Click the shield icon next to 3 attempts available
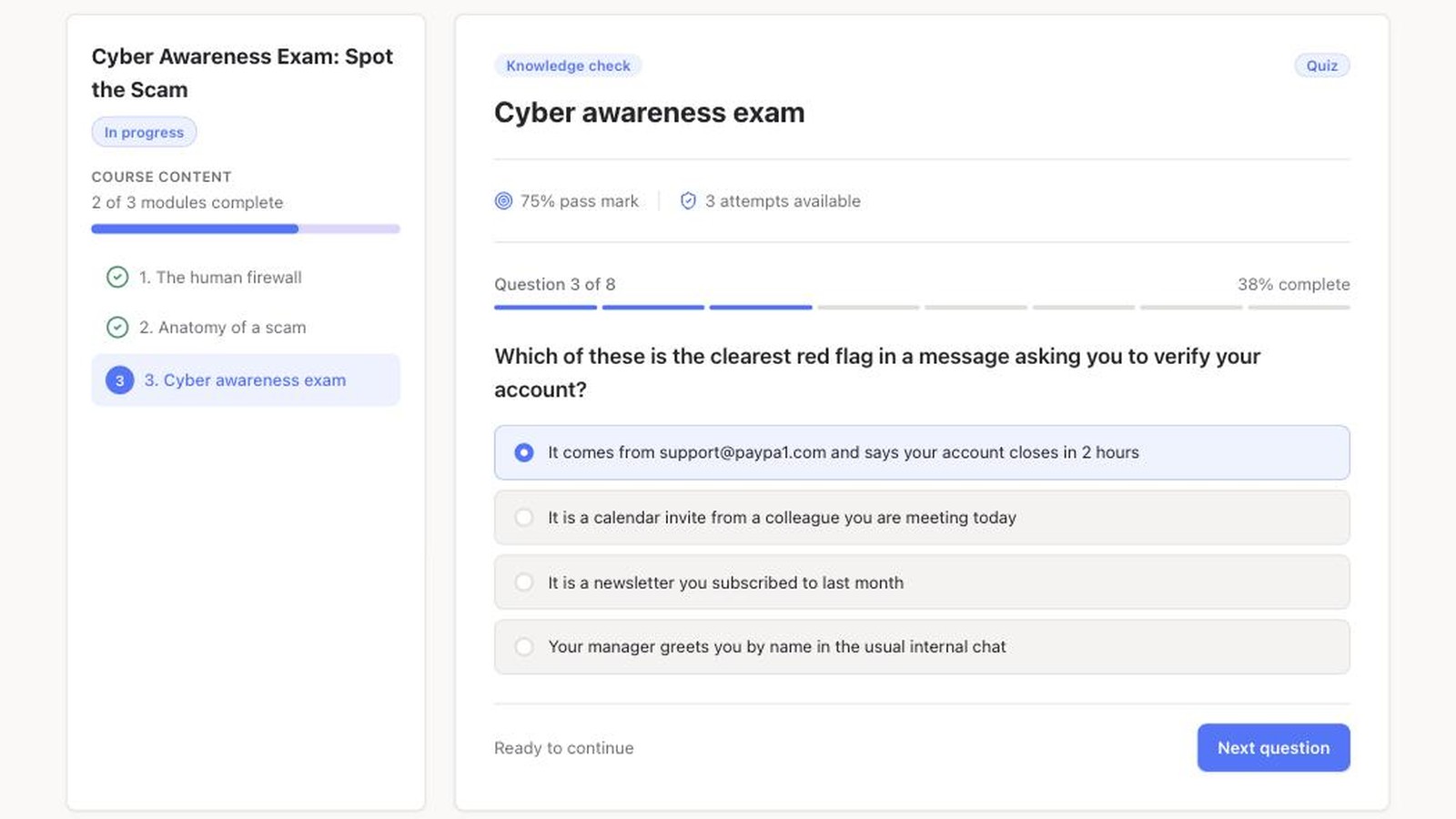This screenshot has height=819, width=1456. [688, 201]
